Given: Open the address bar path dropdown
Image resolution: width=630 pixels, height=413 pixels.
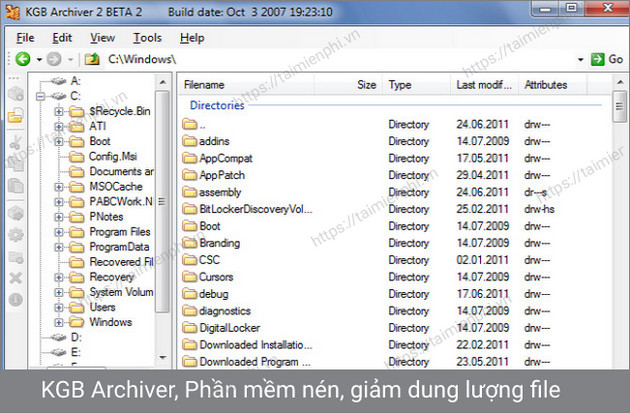Looking at the screenshot, I should [580, 59].
